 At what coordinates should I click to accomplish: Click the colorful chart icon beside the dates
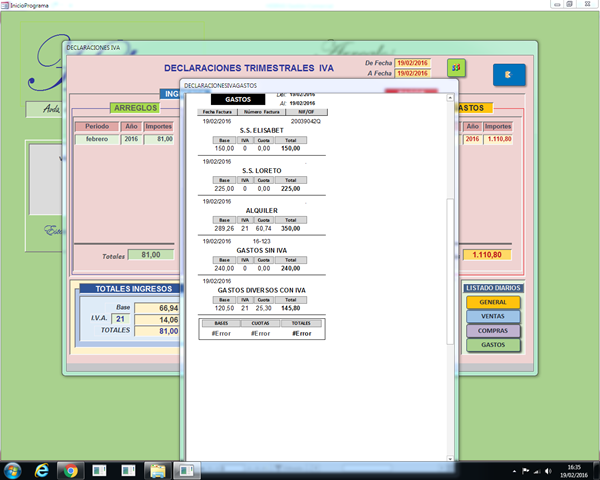click(x=455, y=67)
